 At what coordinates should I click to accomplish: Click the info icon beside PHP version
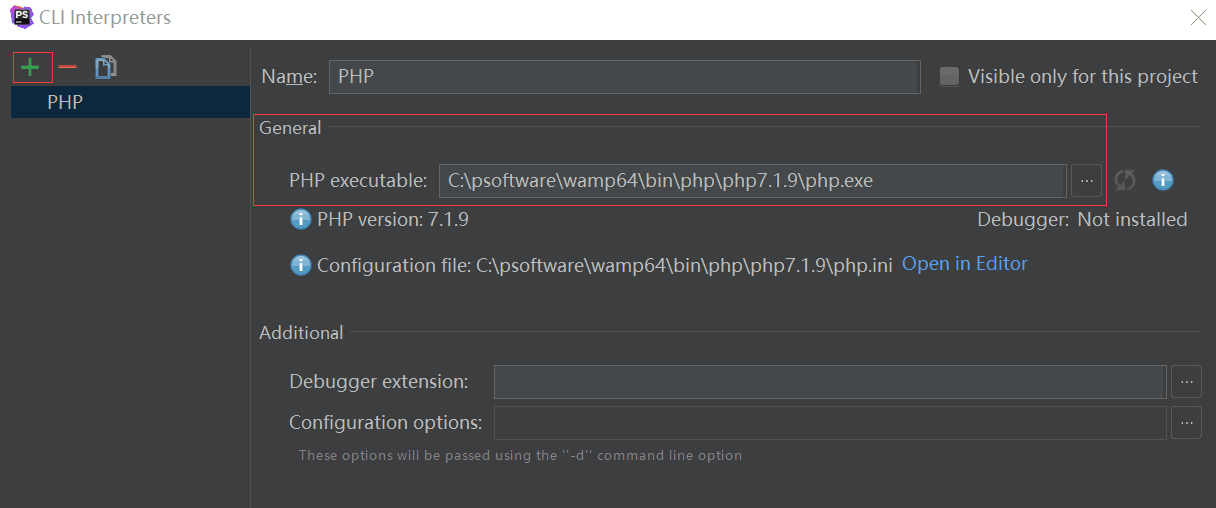300,219
